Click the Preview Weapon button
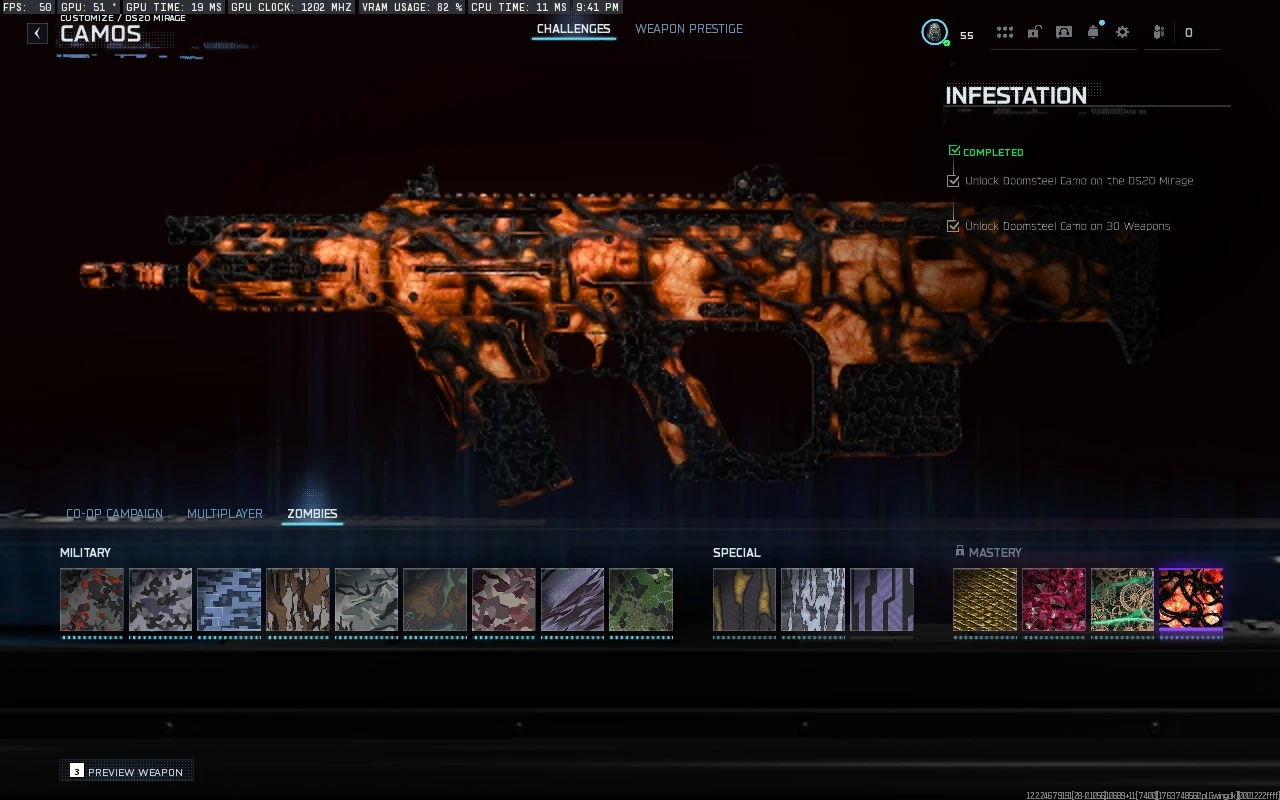The image size is (1280, 800). [126, 771]
